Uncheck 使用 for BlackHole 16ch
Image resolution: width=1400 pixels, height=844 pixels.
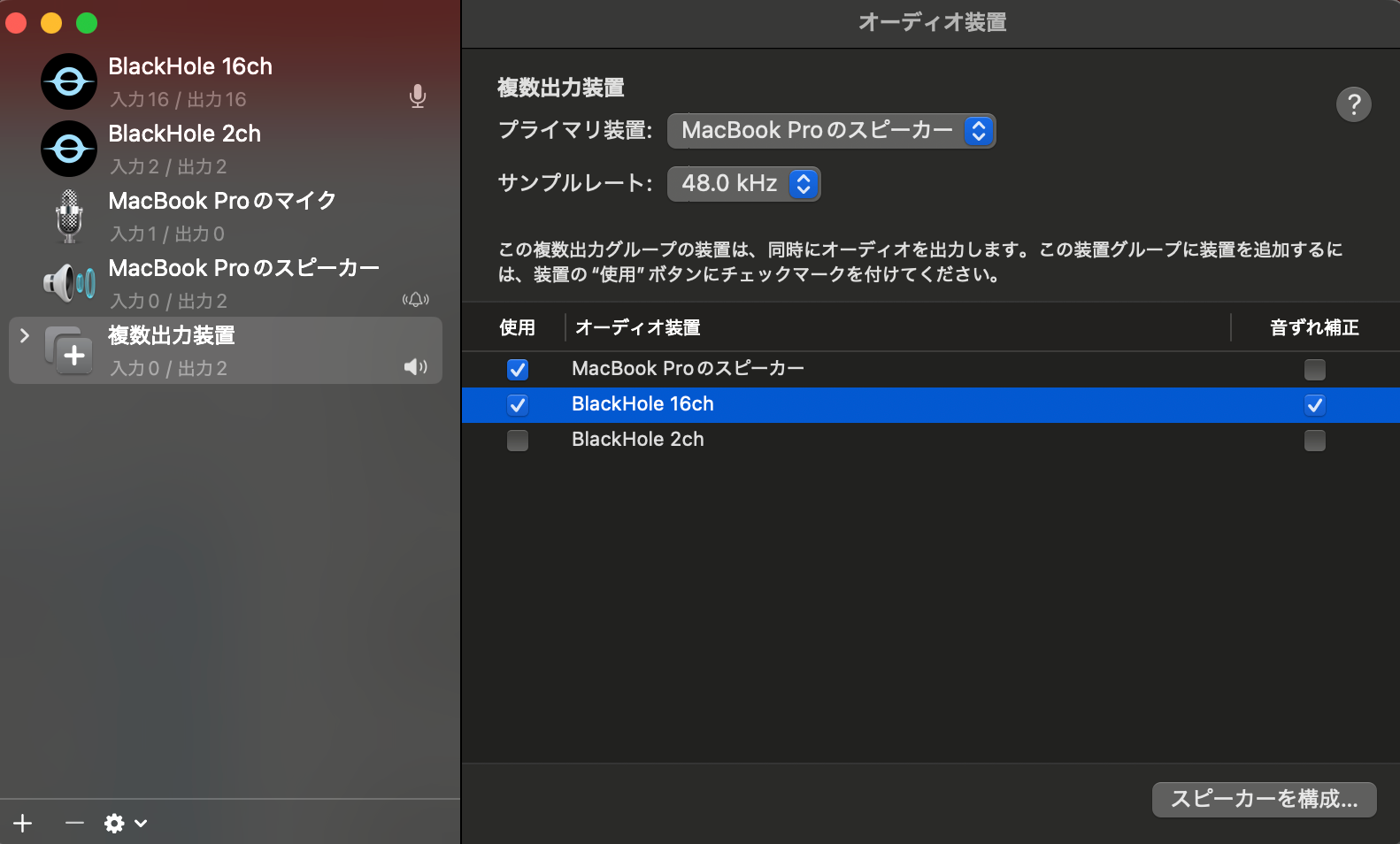click(518, 405)
